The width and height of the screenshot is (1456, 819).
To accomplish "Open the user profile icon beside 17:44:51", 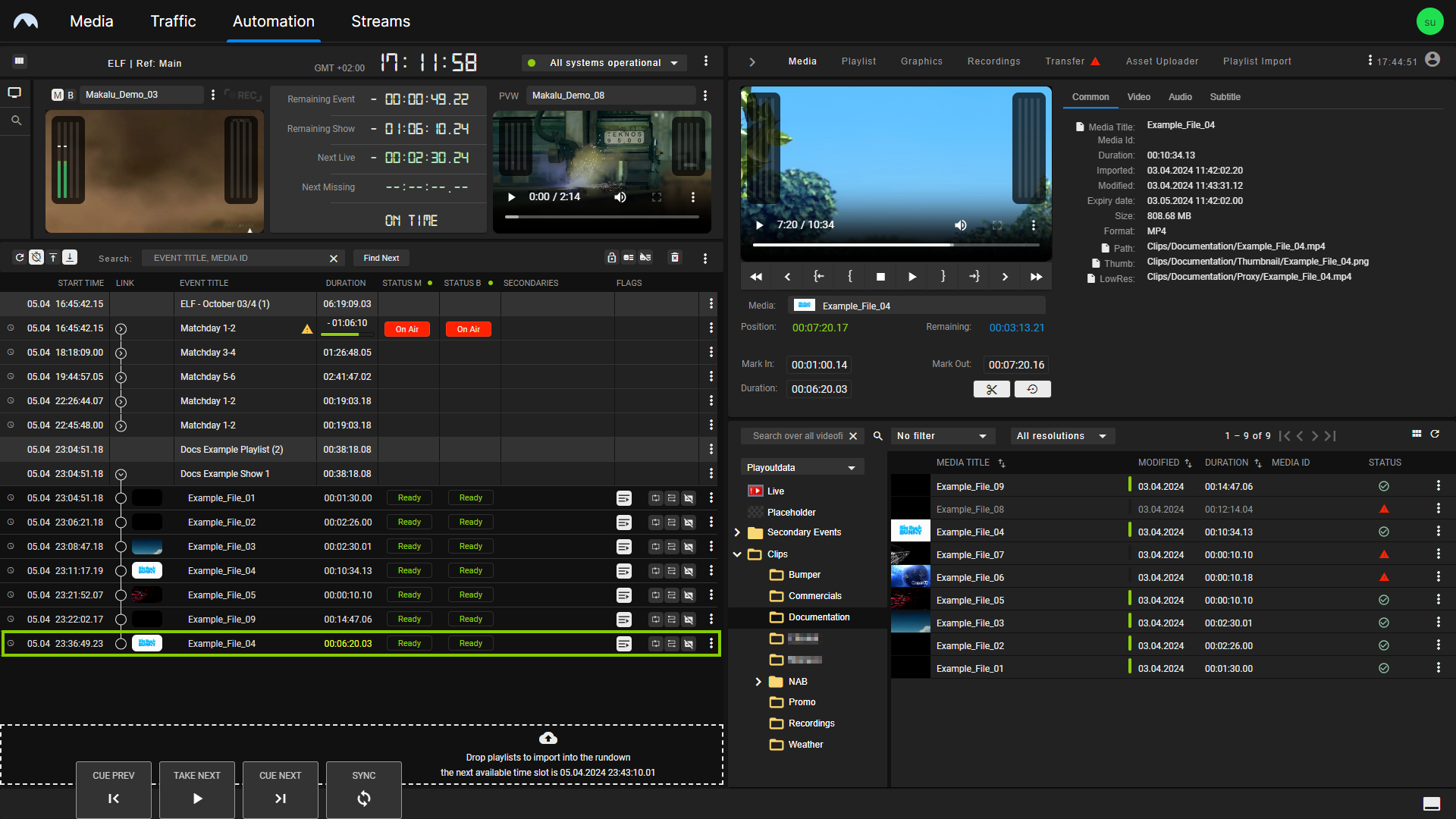I will pos(1432,59).
